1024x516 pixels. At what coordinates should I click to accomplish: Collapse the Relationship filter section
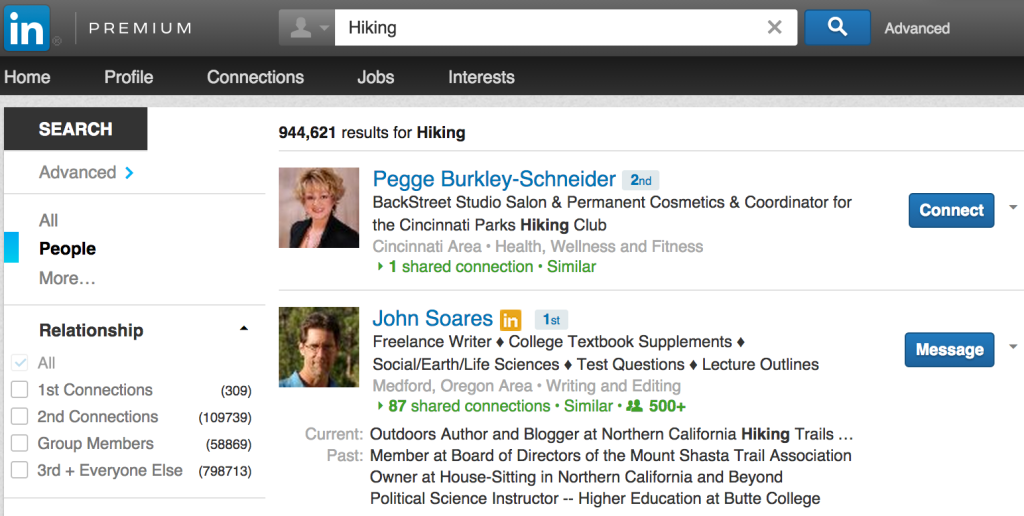[x=244, y=329]
